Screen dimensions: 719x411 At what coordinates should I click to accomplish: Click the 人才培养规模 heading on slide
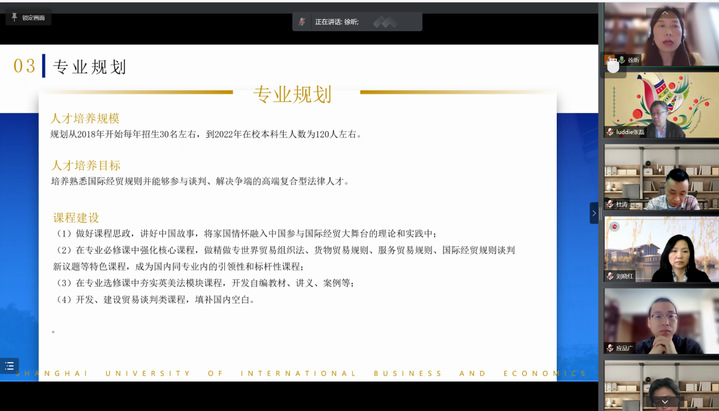pyautogui.click(x=84, y=118)
